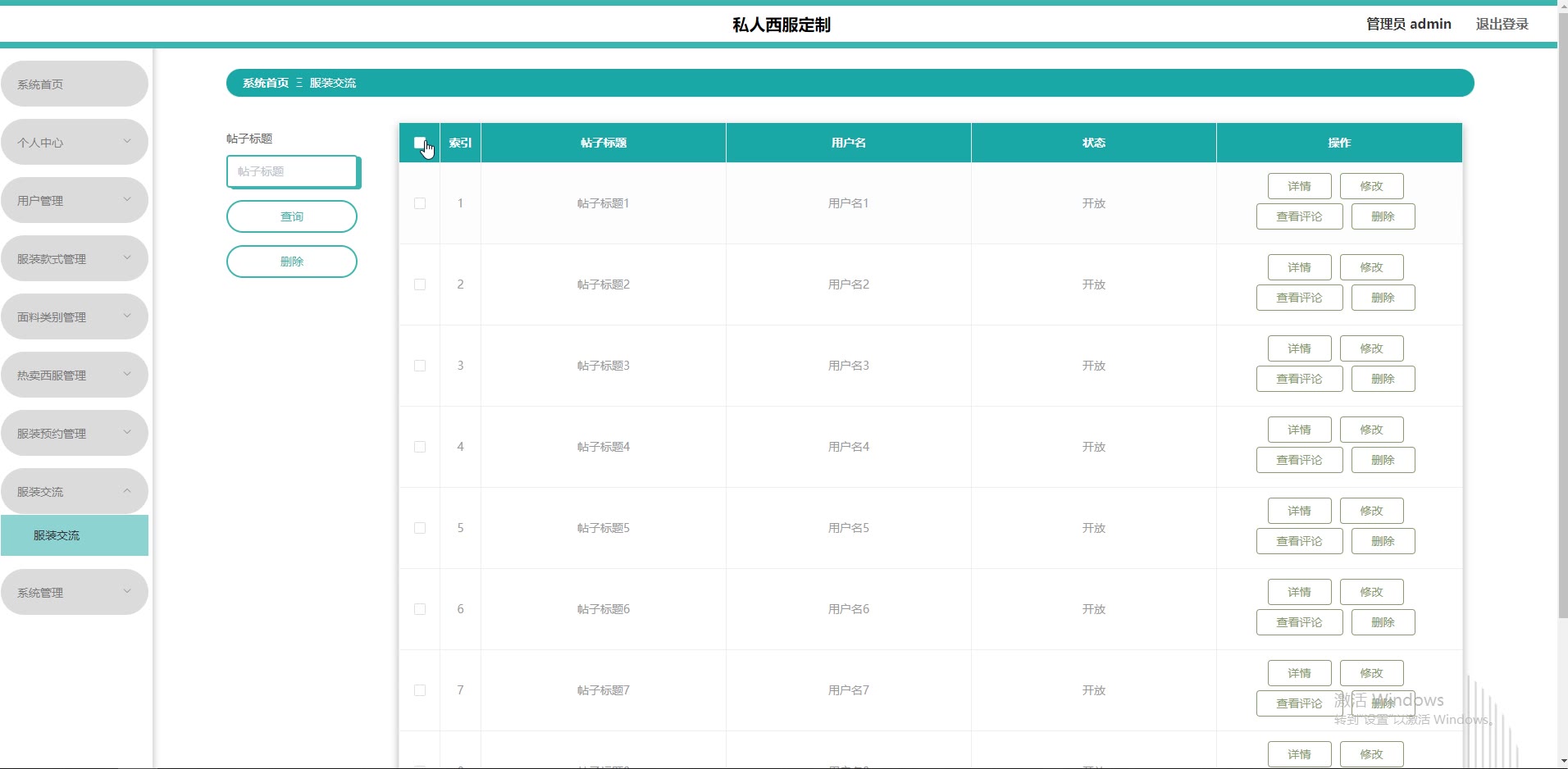Click 删除 for 帖子标题6 row
Image resolution: width=1568 pixels, height=769 pixels.
tap(1383, 622)
